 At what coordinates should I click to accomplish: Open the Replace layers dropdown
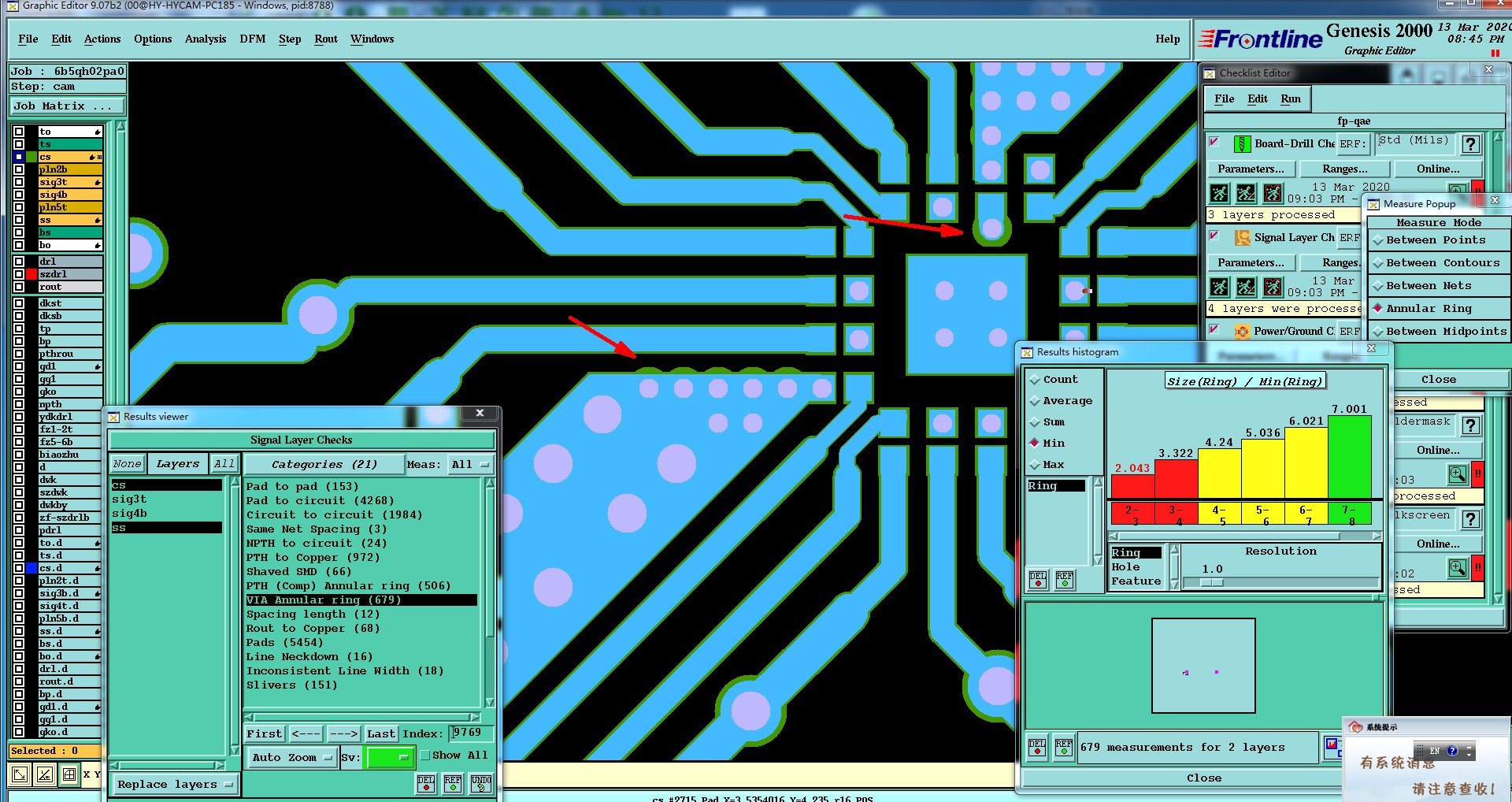(x=175, y=785)
